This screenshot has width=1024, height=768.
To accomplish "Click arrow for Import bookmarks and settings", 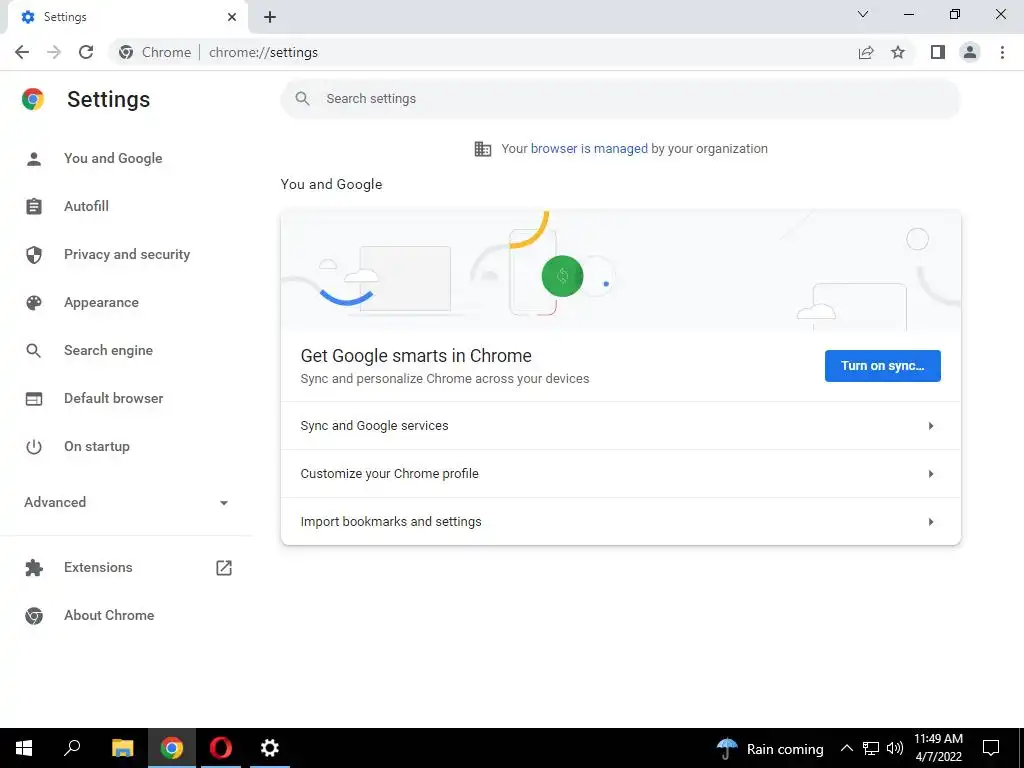I will pos(931,522).
